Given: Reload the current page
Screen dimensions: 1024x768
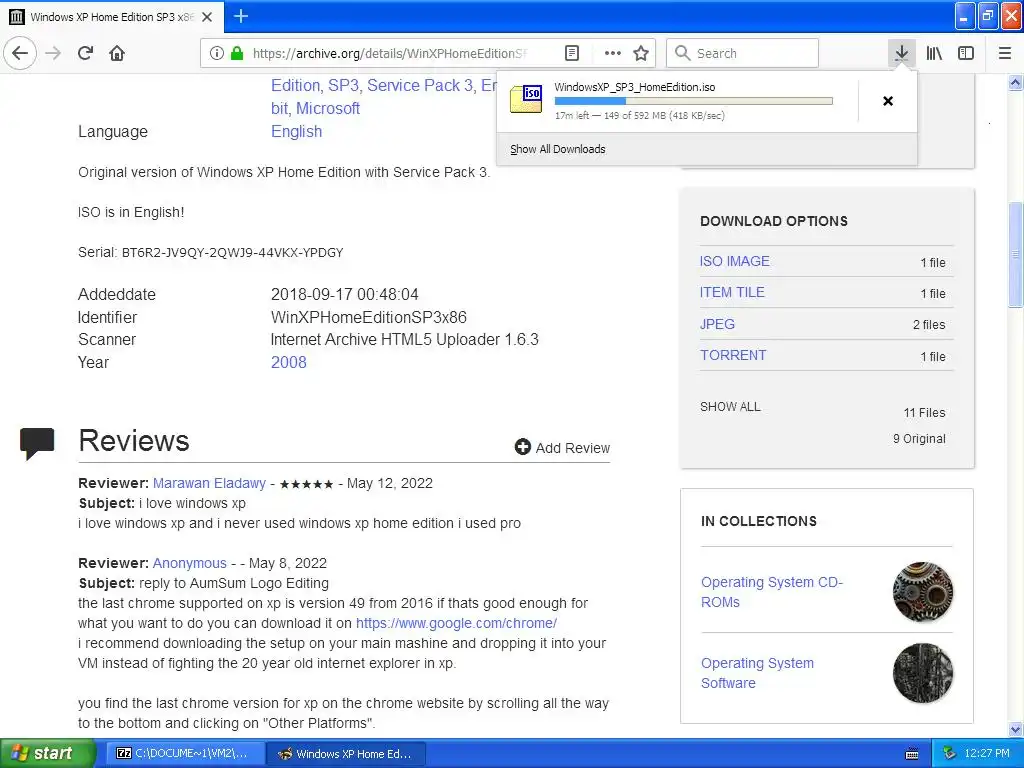Looking at the screenshot, I should pos(86,53).
